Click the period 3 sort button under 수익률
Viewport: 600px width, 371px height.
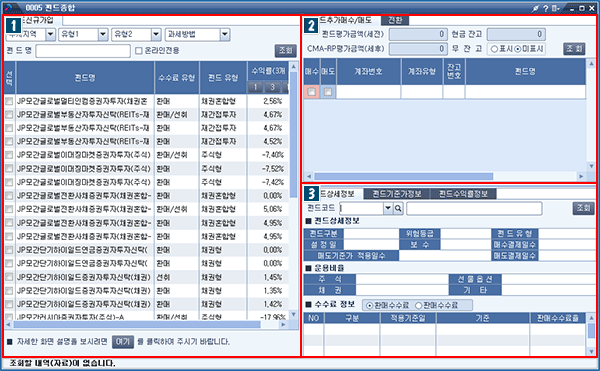click(272, 87)
